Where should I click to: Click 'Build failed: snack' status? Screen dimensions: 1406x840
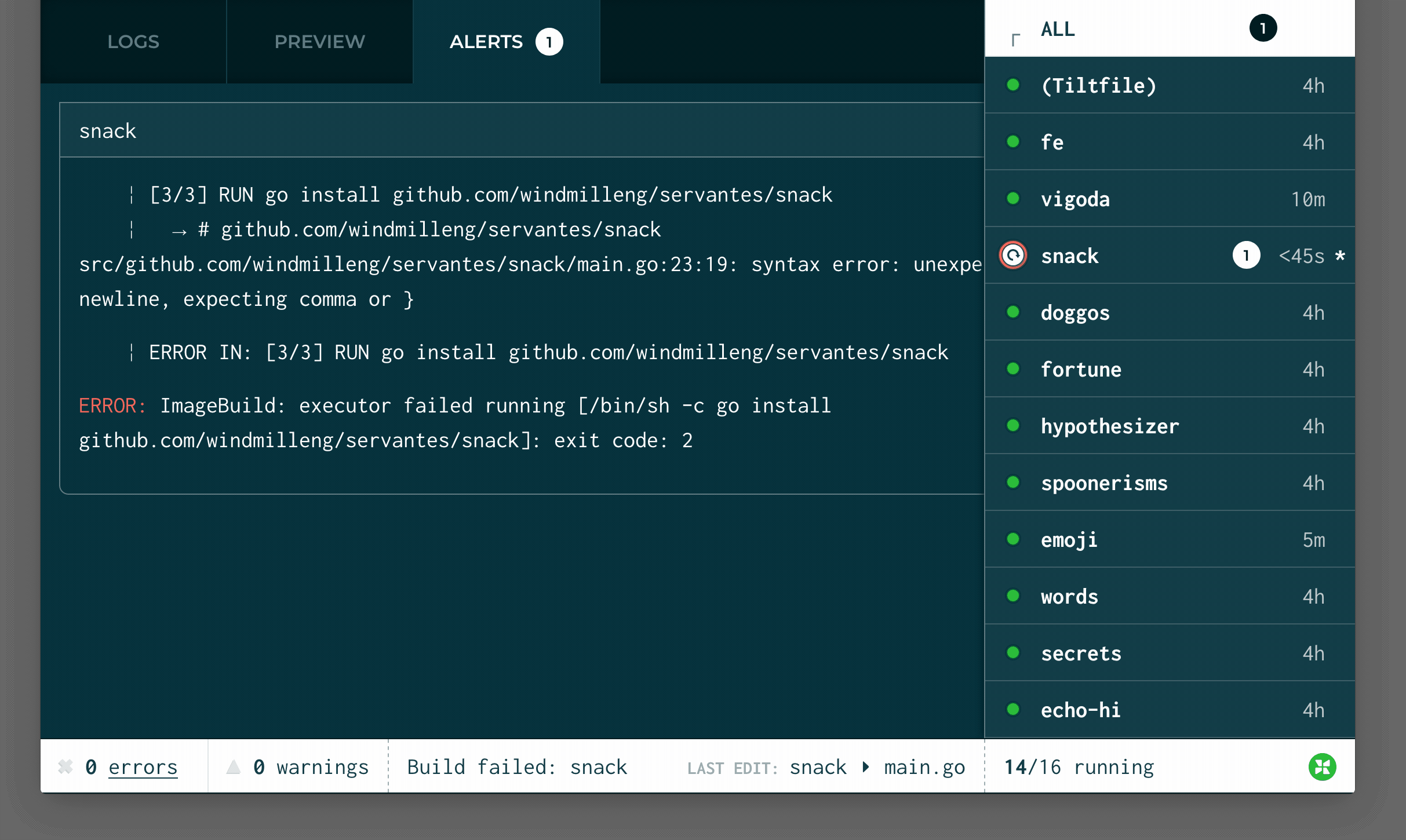pos(517,767)
